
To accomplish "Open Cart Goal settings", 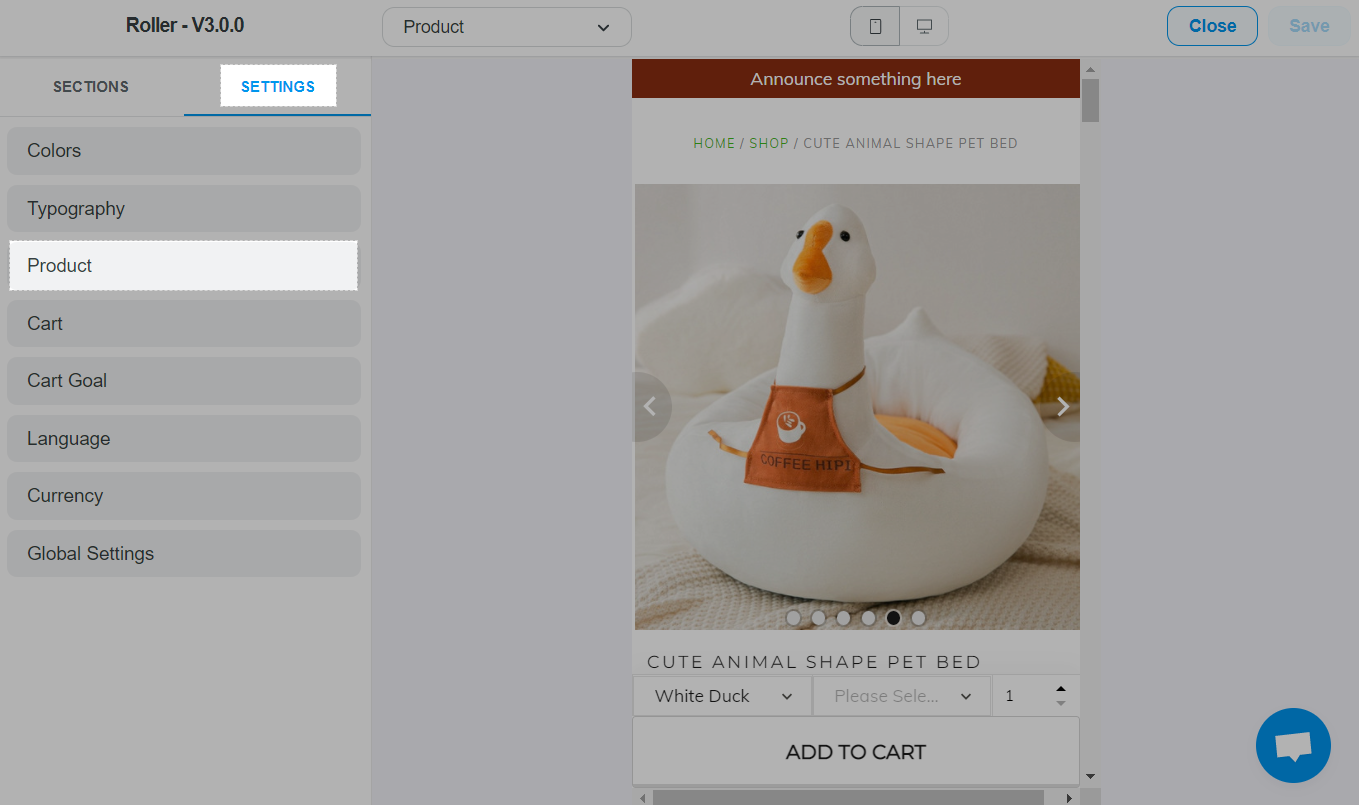I will pos(184,381).
